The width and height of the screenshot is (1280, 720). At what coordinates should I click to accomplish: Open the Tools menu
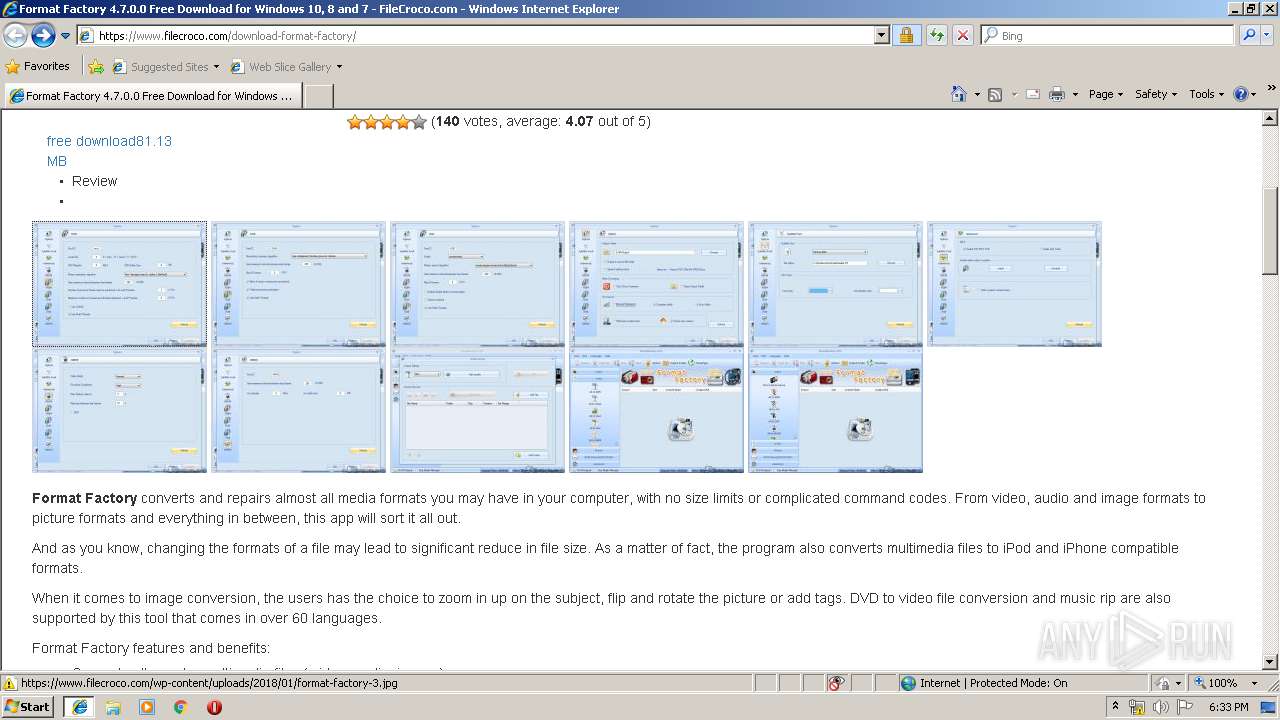pyautogui.click(x=1206, y=94)
